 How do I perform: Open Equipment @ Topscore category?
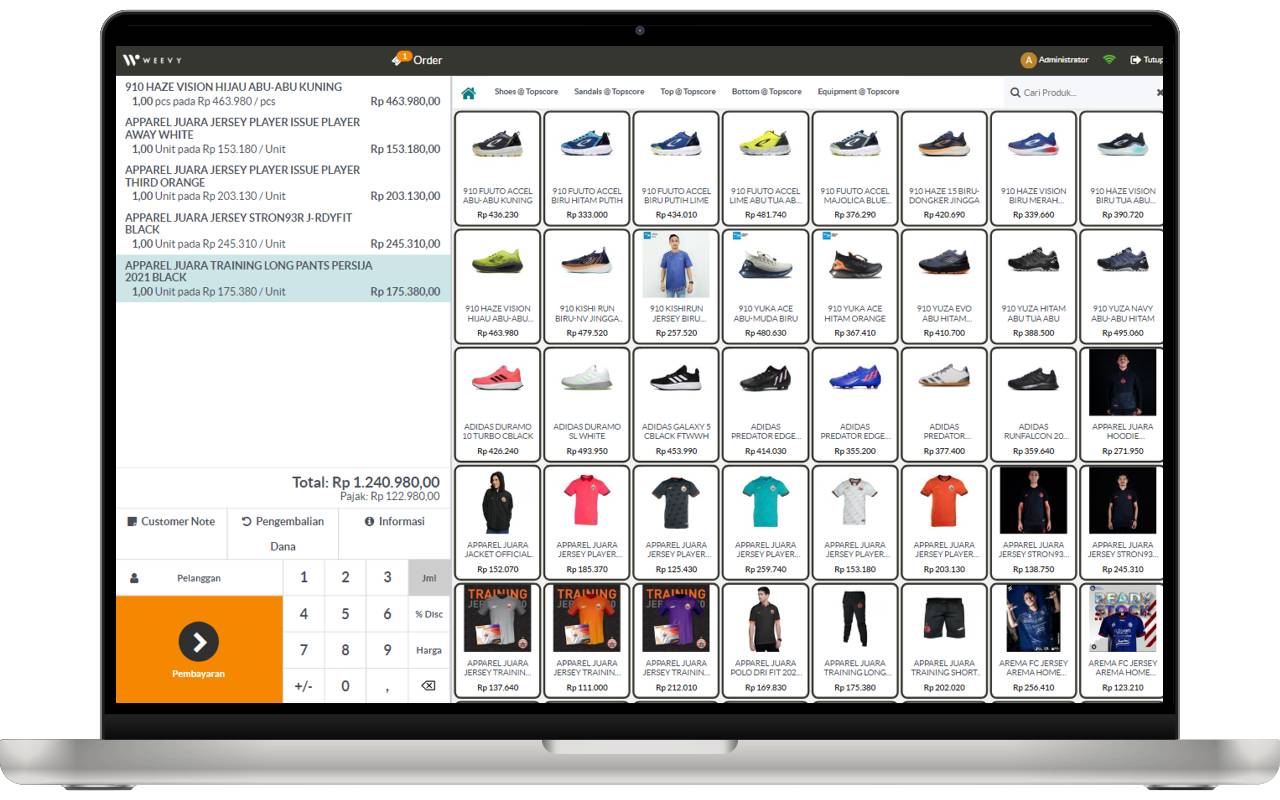[858, 92]
